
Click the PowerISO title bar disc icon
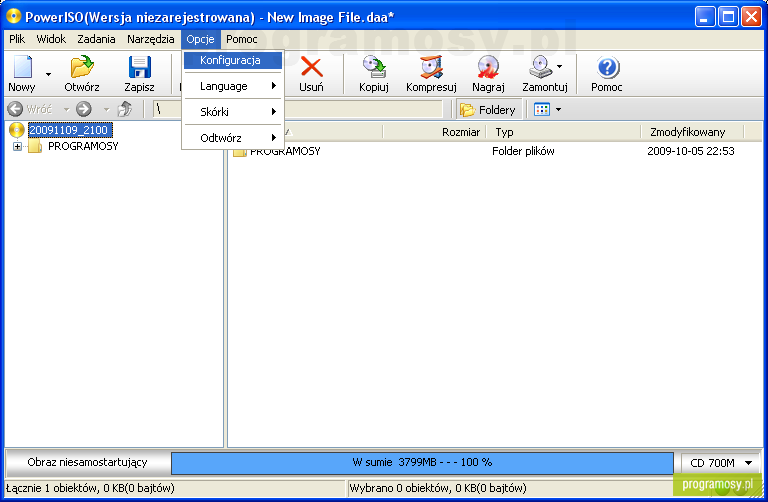coord(13,17)
